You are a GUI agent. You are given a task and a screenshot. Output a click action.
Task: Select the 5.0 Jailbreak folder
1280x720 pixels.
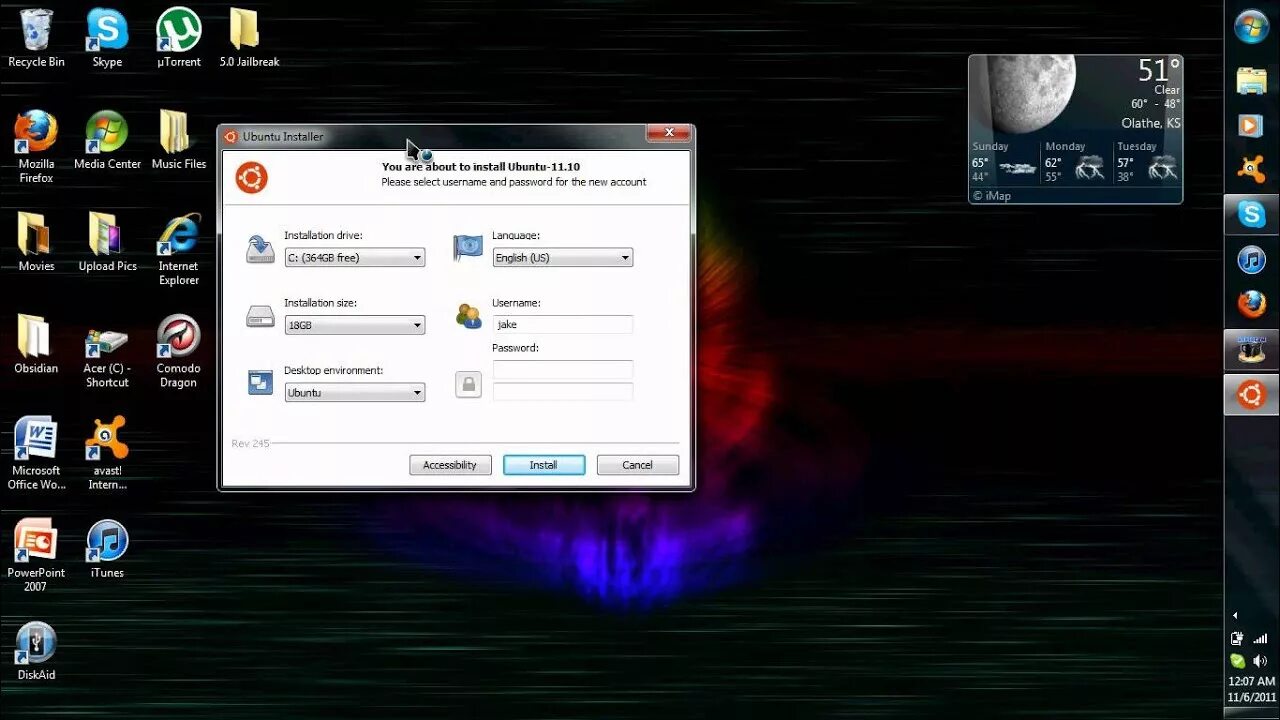coord(249,38)
